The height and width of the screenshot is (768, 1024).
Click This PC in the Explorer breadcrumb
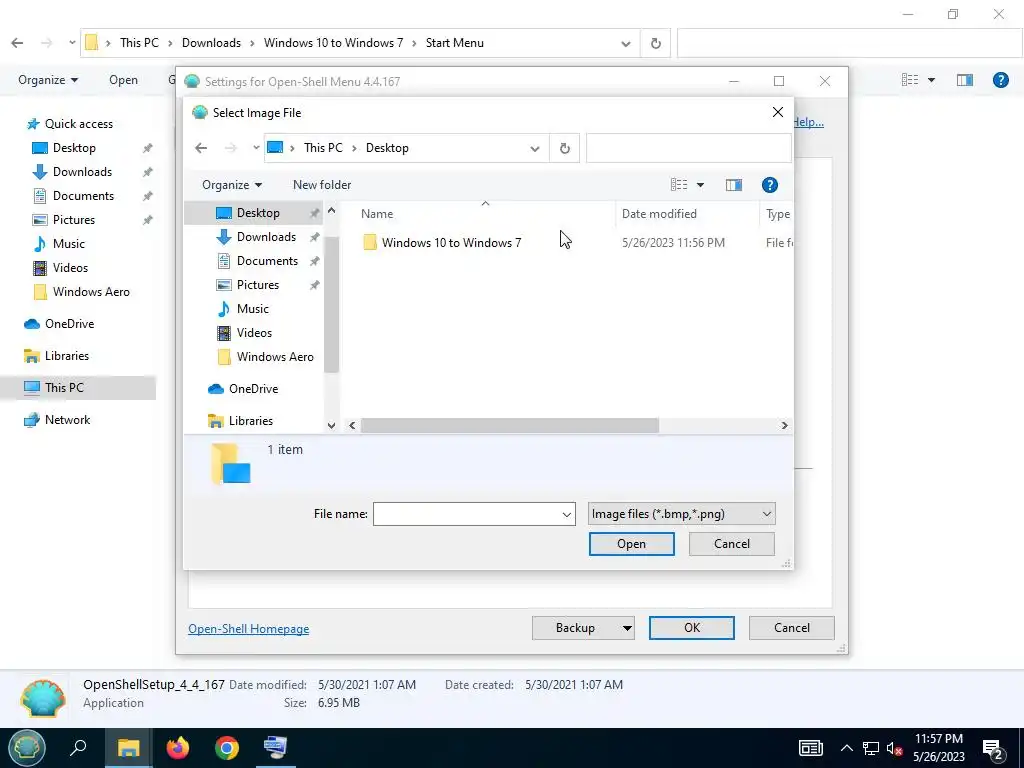(x=139, y=43)
